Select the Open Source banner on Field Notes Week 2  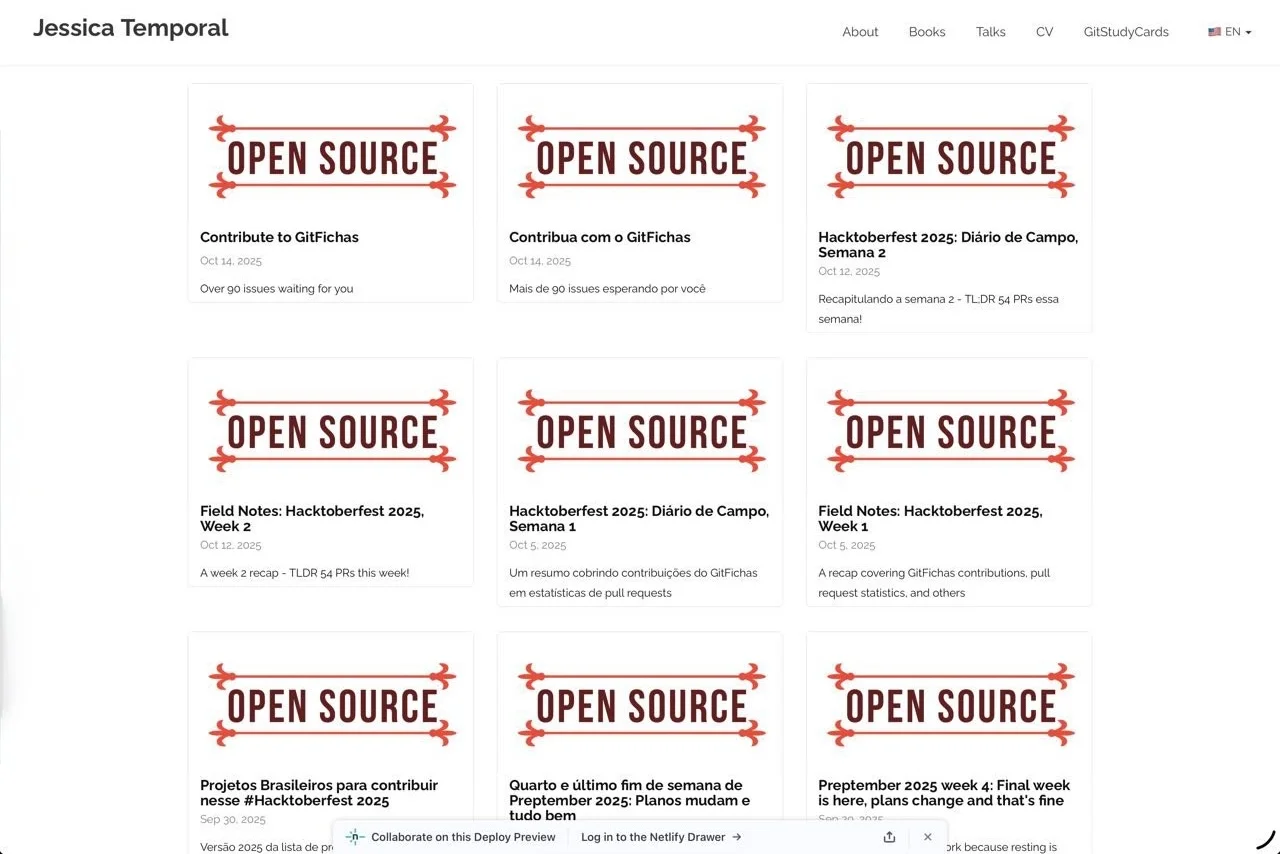point(330,430)
